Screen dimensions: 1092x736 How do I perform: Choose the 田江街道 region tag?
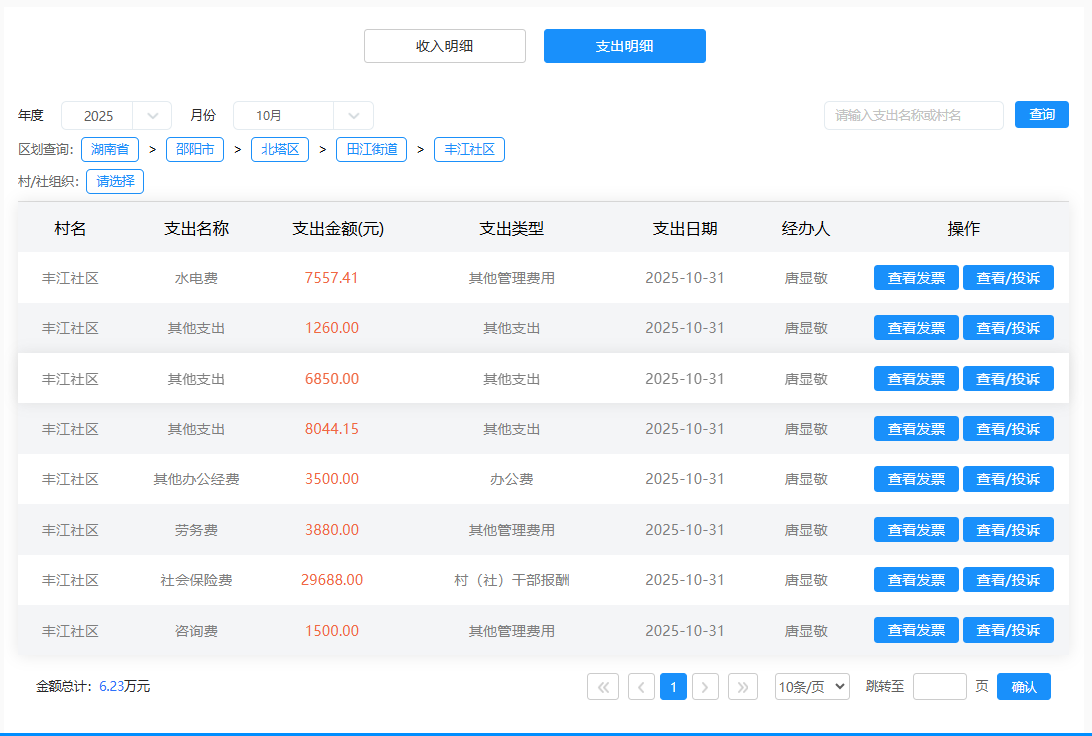coord(371,150)
